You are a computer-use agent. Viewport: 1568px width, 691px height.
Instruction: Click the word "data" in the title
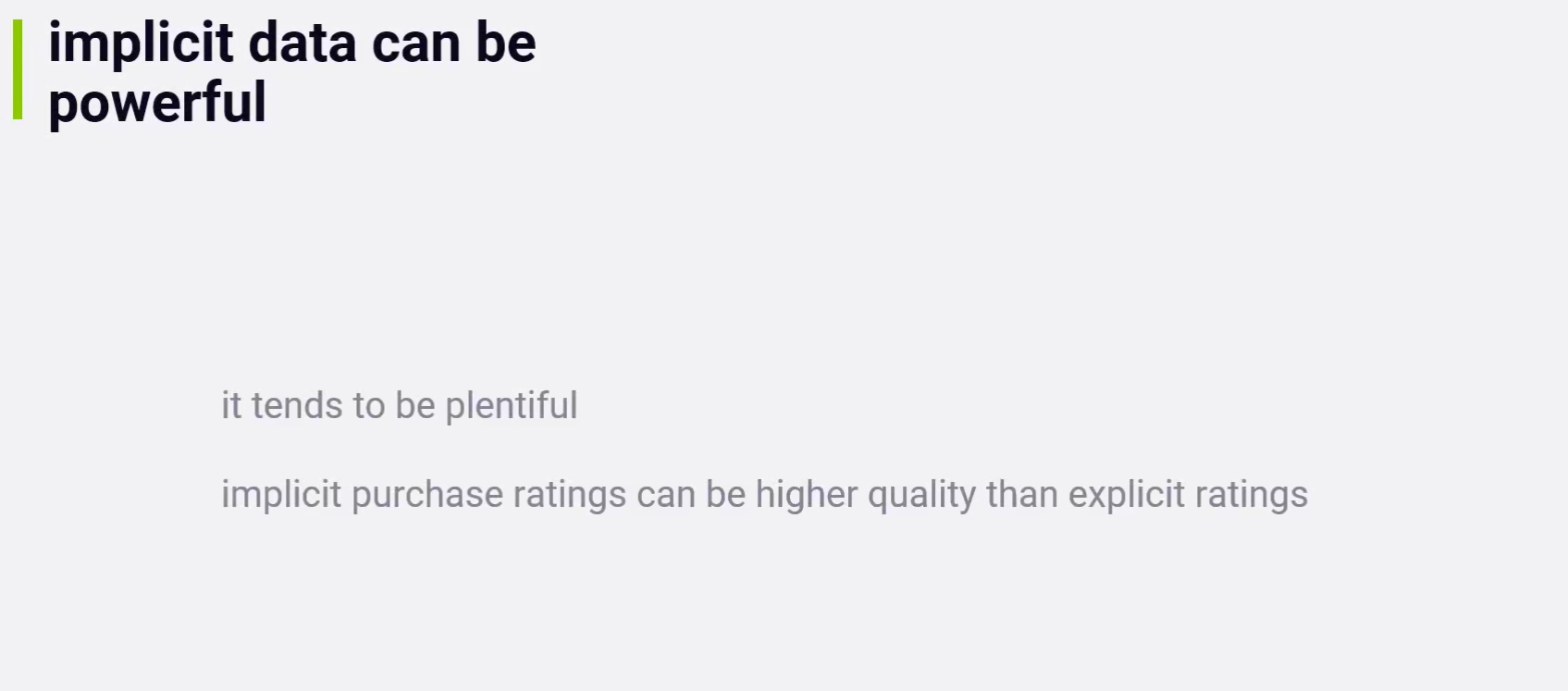(302, 43)
